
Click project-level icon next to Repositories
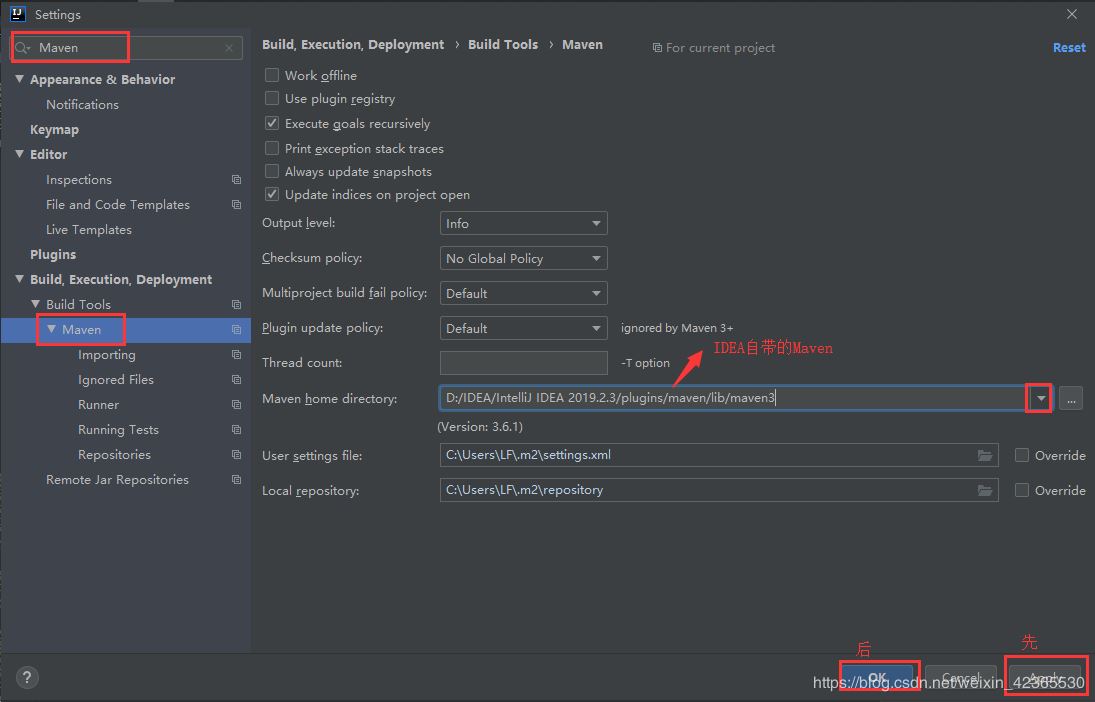point(236,455)
